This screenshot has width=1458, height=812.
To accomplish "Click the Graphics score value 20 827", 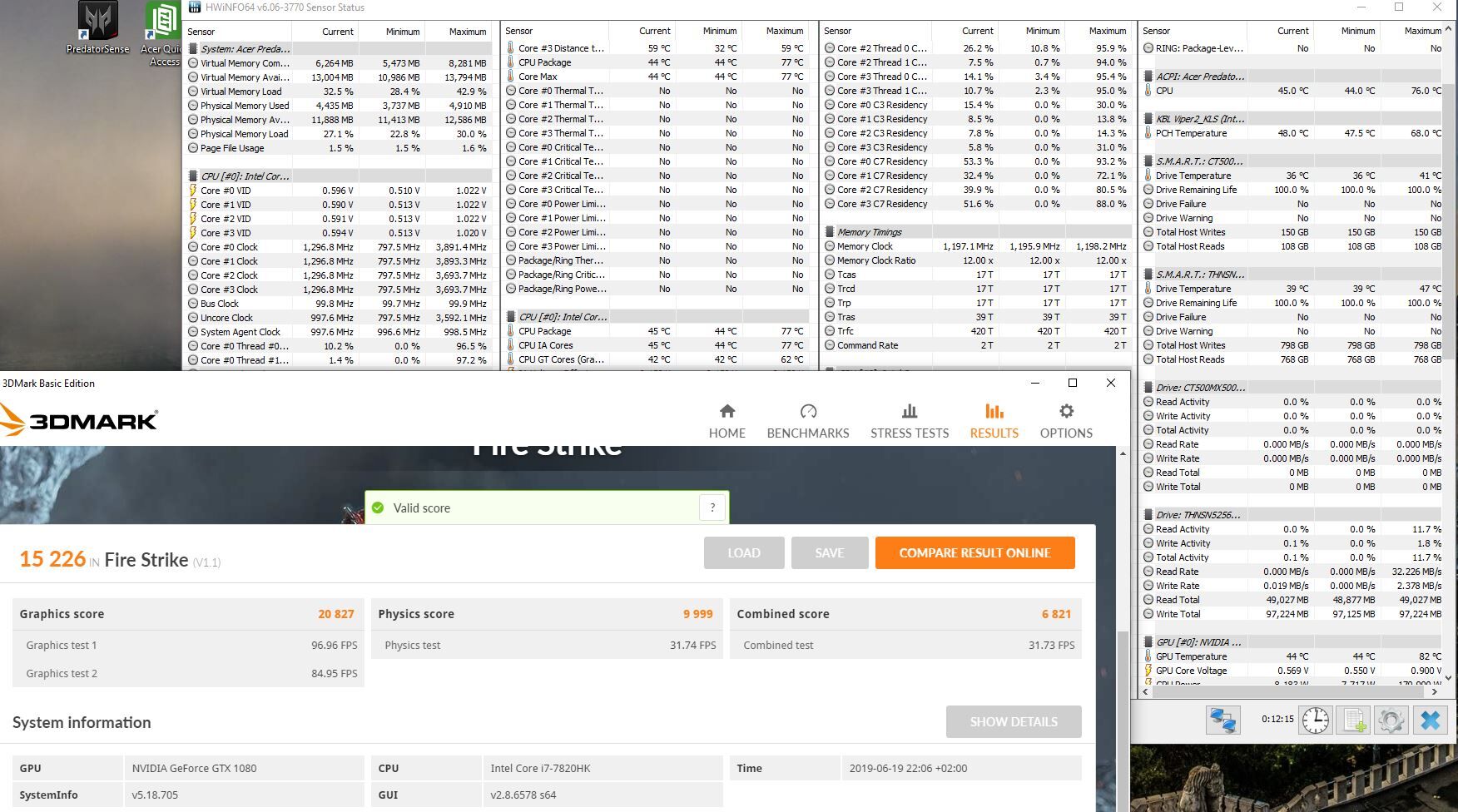I will tap(336, 614).
